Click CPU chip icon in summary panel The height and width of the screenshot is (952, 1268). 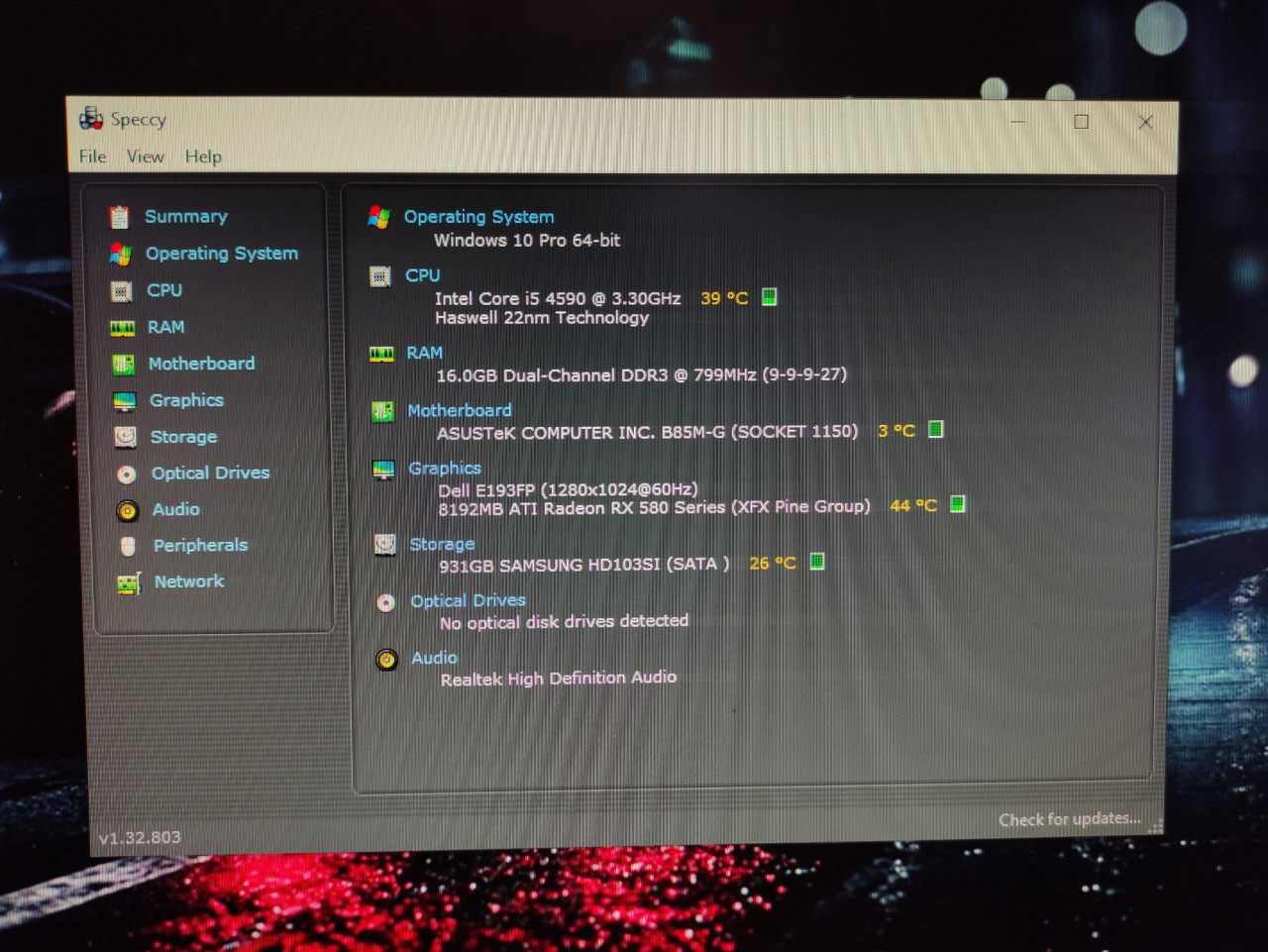click(x=380, y=277)
